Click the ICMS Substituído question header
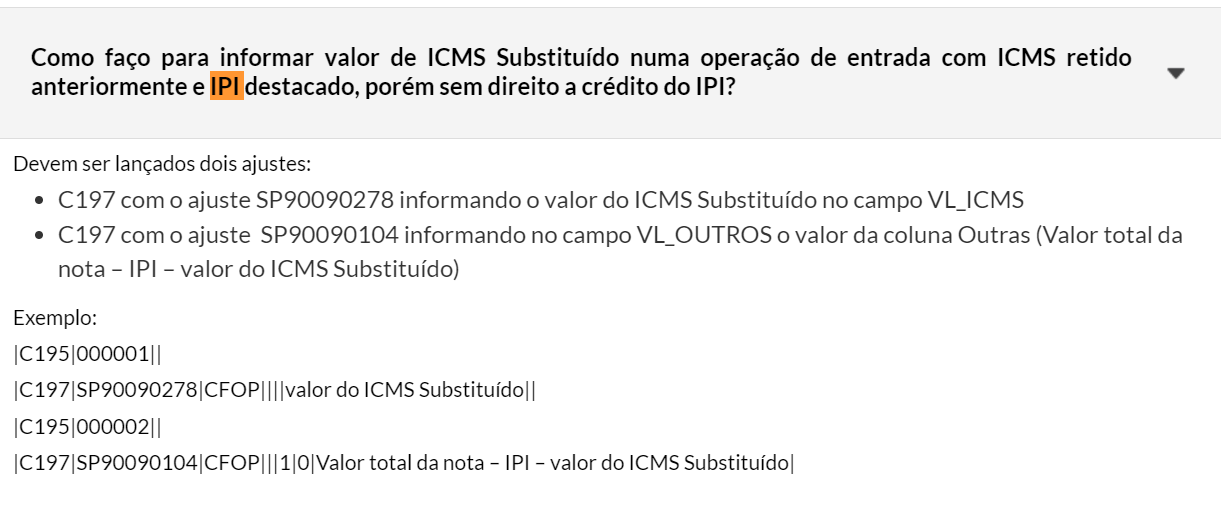The height and width of the screenshot is (517, 1221). coord(580,58)
